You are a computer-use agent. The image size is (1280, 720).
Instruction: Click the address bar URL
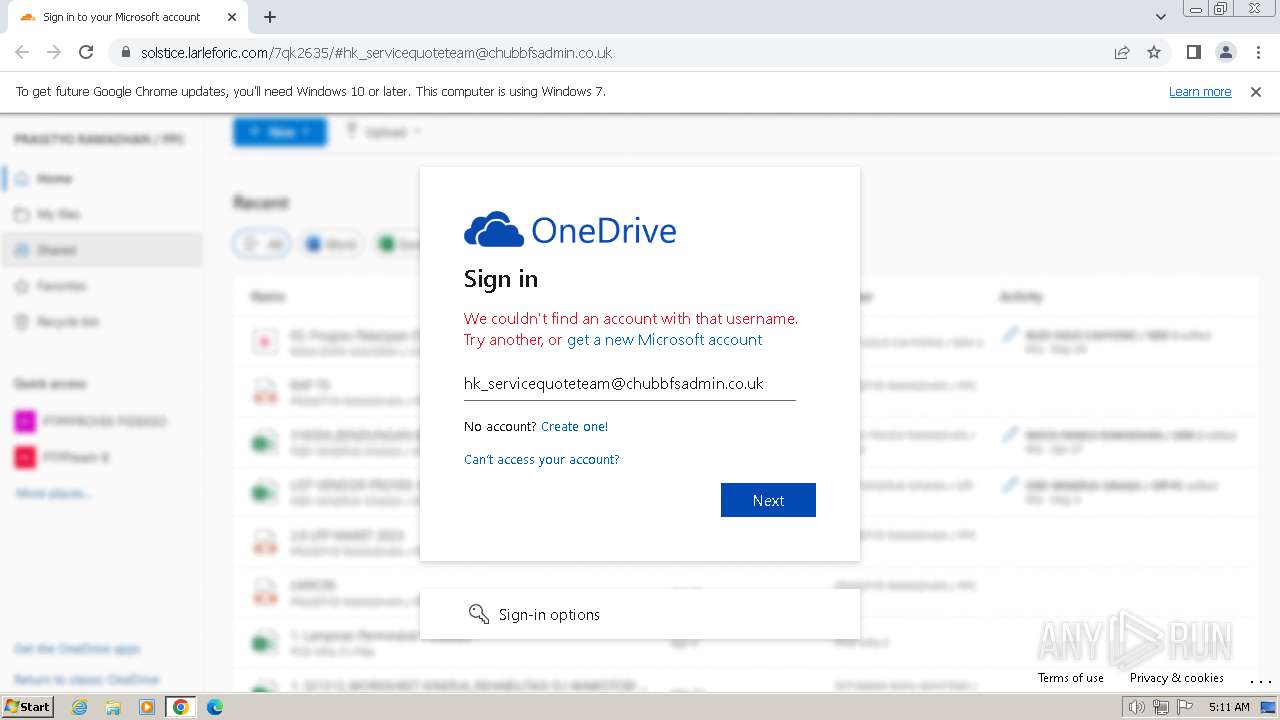pyautogui.click(x=376, y=53)
